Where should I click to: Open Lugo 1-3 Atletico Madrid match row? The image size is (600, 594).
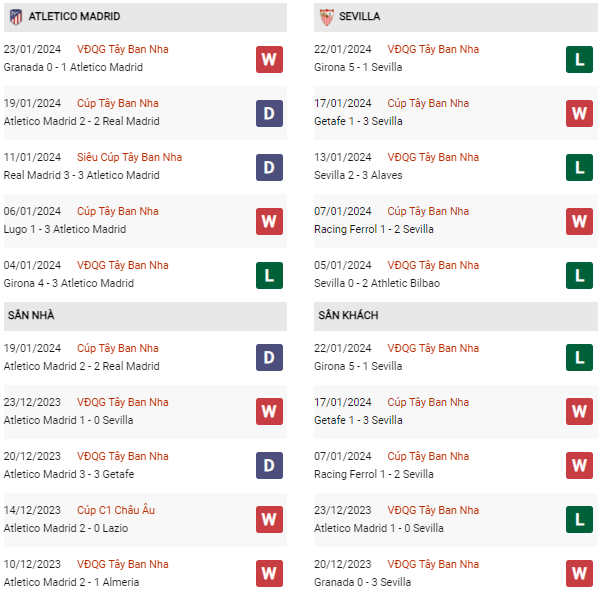(65, 229)
